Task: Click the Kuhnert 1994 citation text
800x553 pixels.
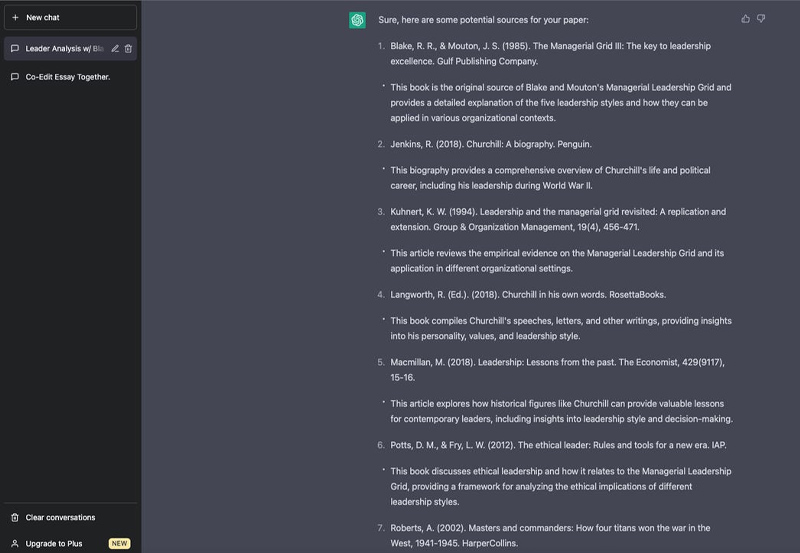Action: pos(558,219)
